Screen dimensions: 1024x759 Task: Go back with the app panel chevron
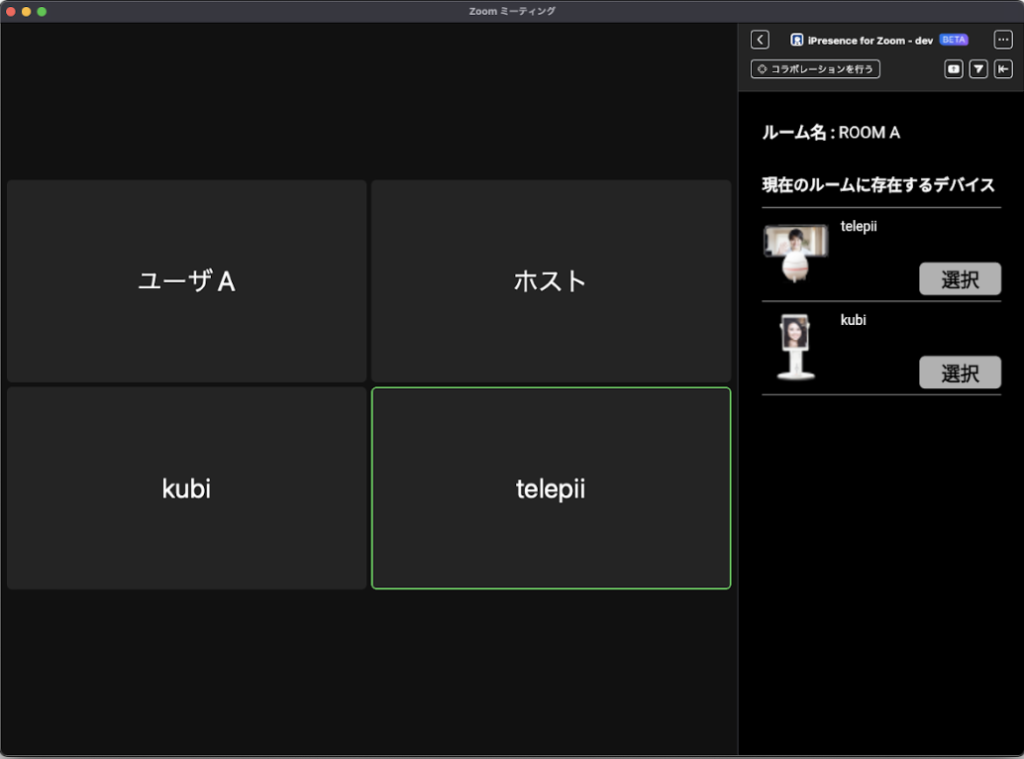coord(760,40)
